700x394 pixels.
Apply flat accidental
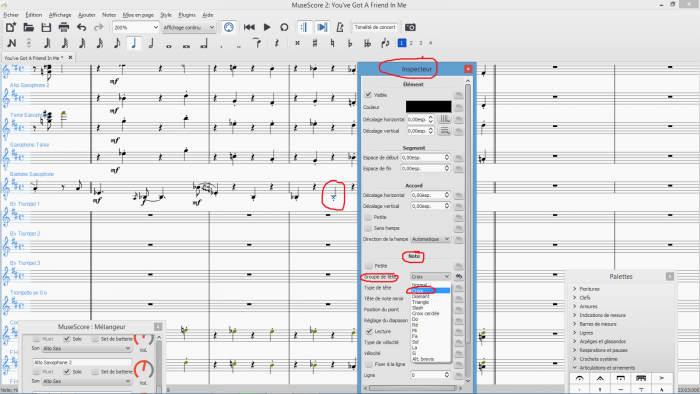click(350, 43)
